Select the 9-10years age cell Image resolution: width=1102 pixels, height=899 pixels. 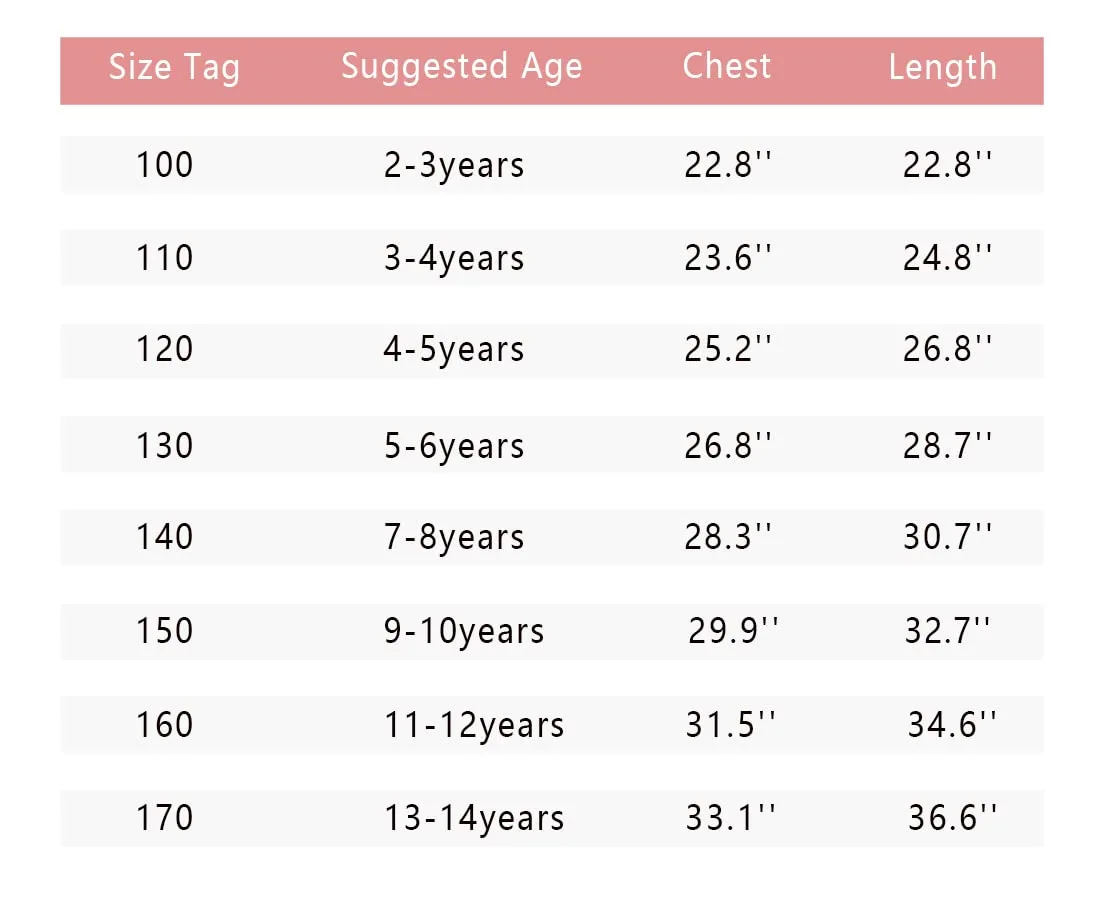[464, 632]
